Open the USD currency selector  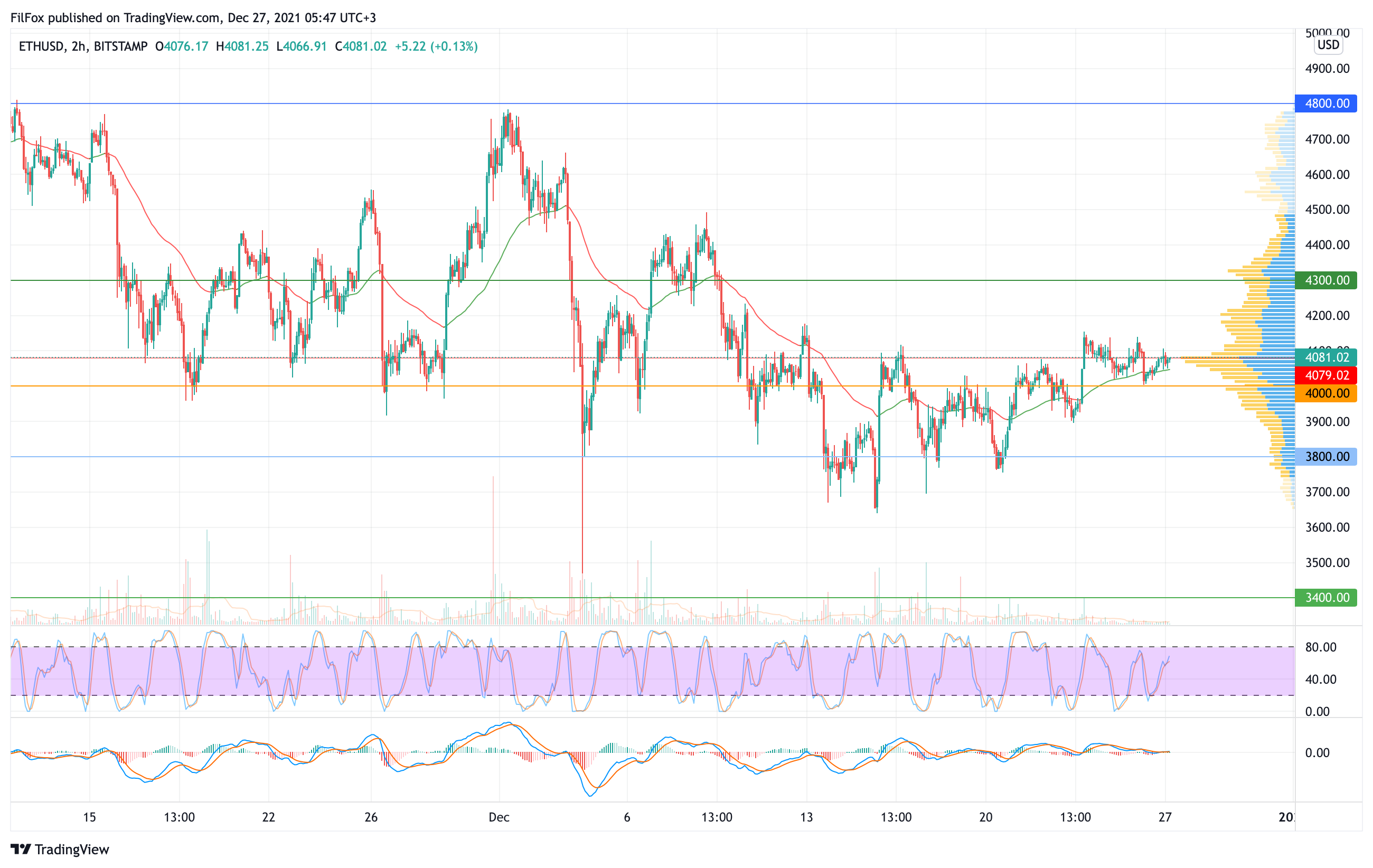[1328, 45]
